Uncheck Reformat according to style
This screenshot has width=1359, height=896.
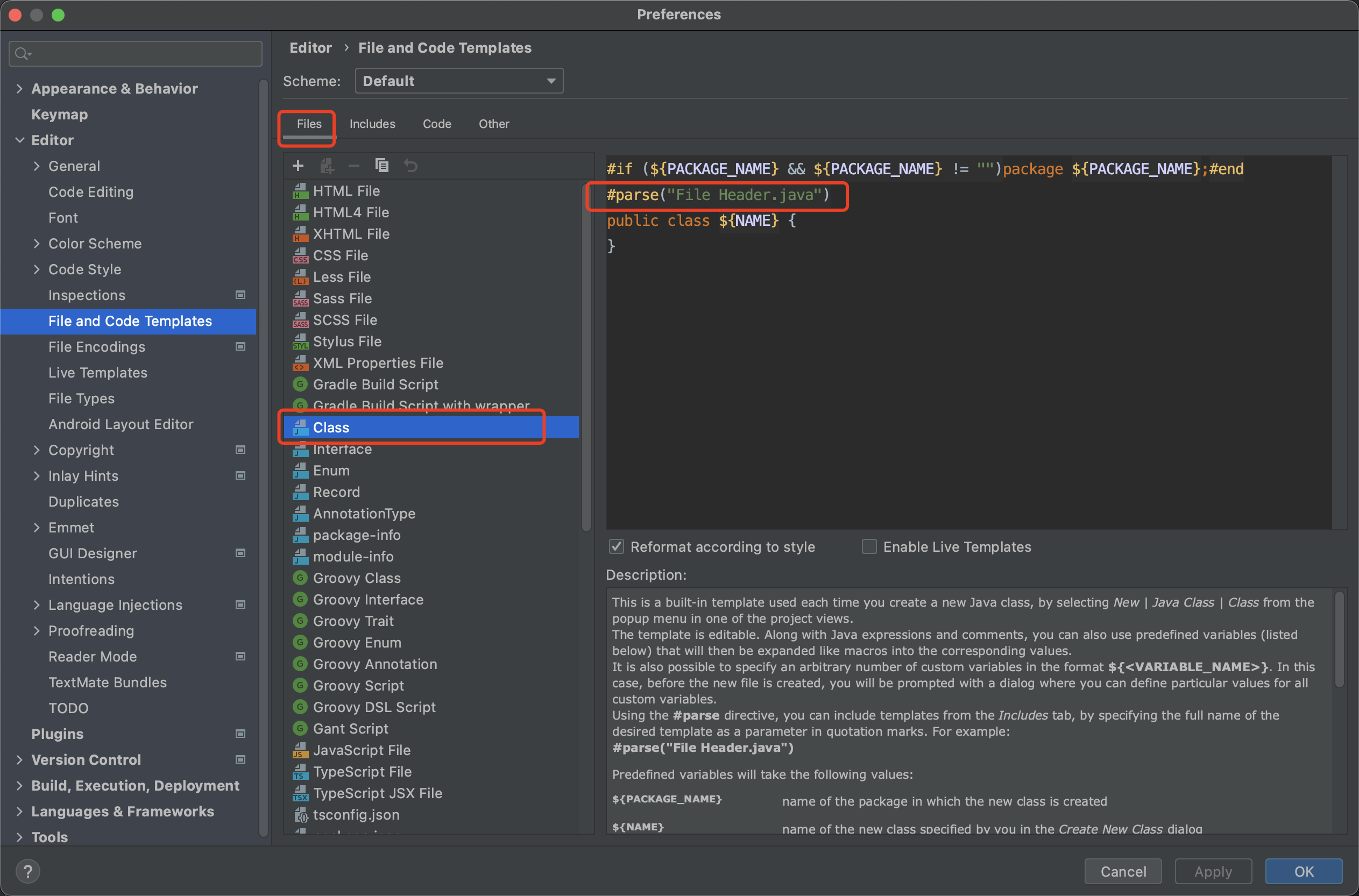[616, 547]
